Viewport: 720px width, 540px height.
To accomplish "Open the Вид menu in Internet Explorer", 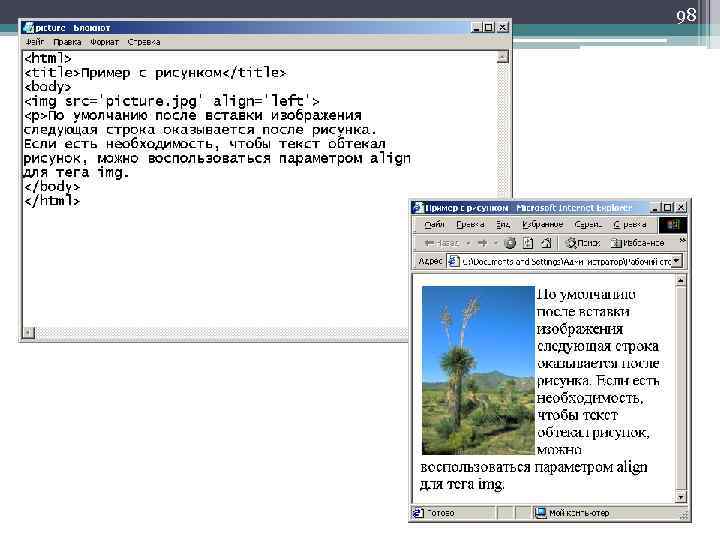I will point(503,225).
